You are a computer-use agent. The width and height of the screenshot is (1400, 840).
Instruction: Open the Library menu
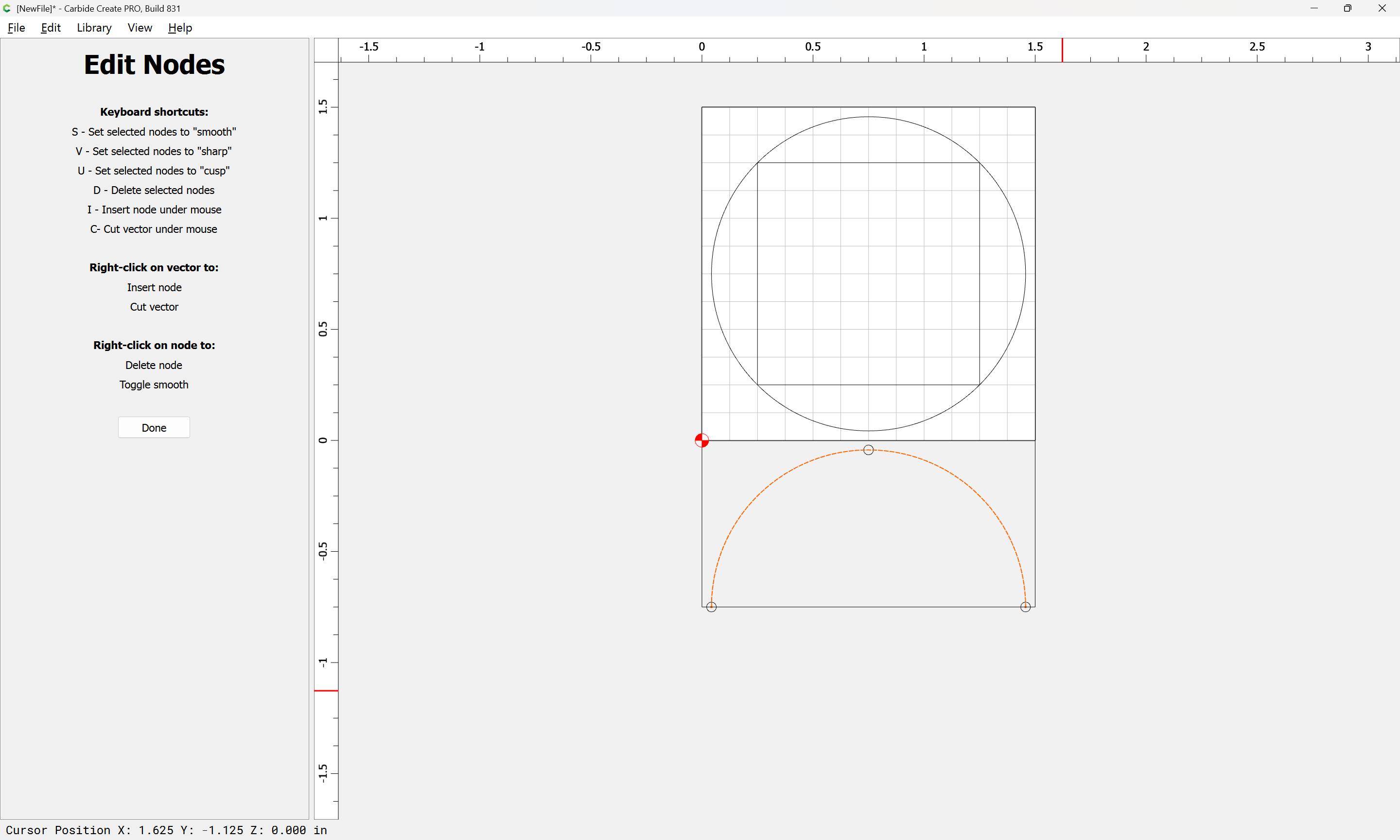click(94, 28)
